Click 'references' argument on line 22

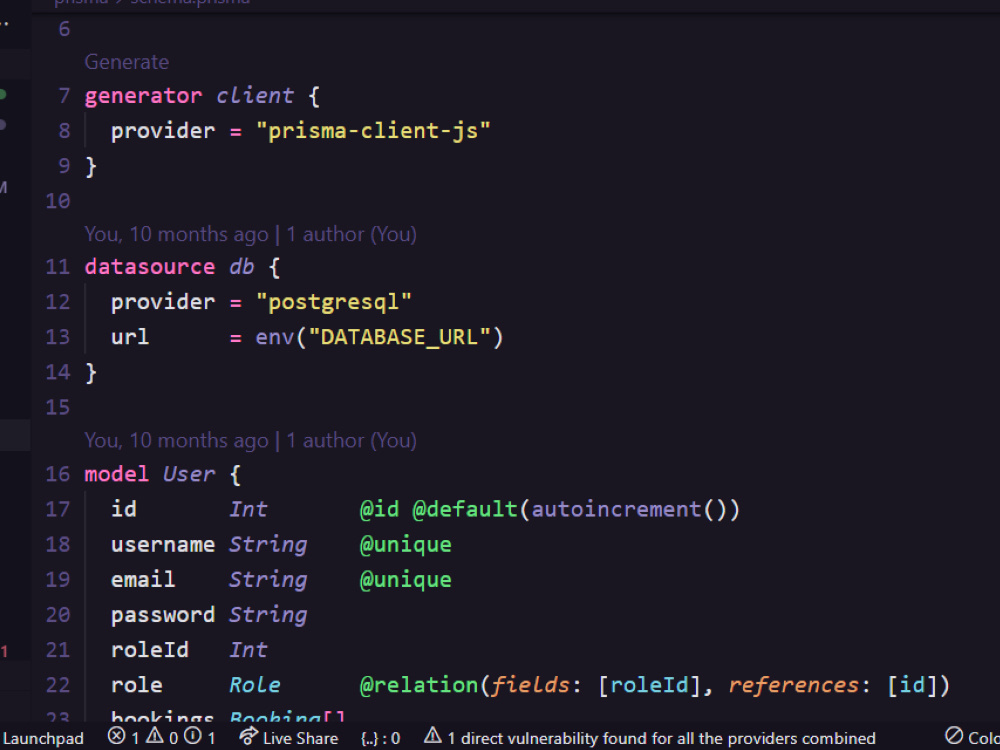click(793, 685)
